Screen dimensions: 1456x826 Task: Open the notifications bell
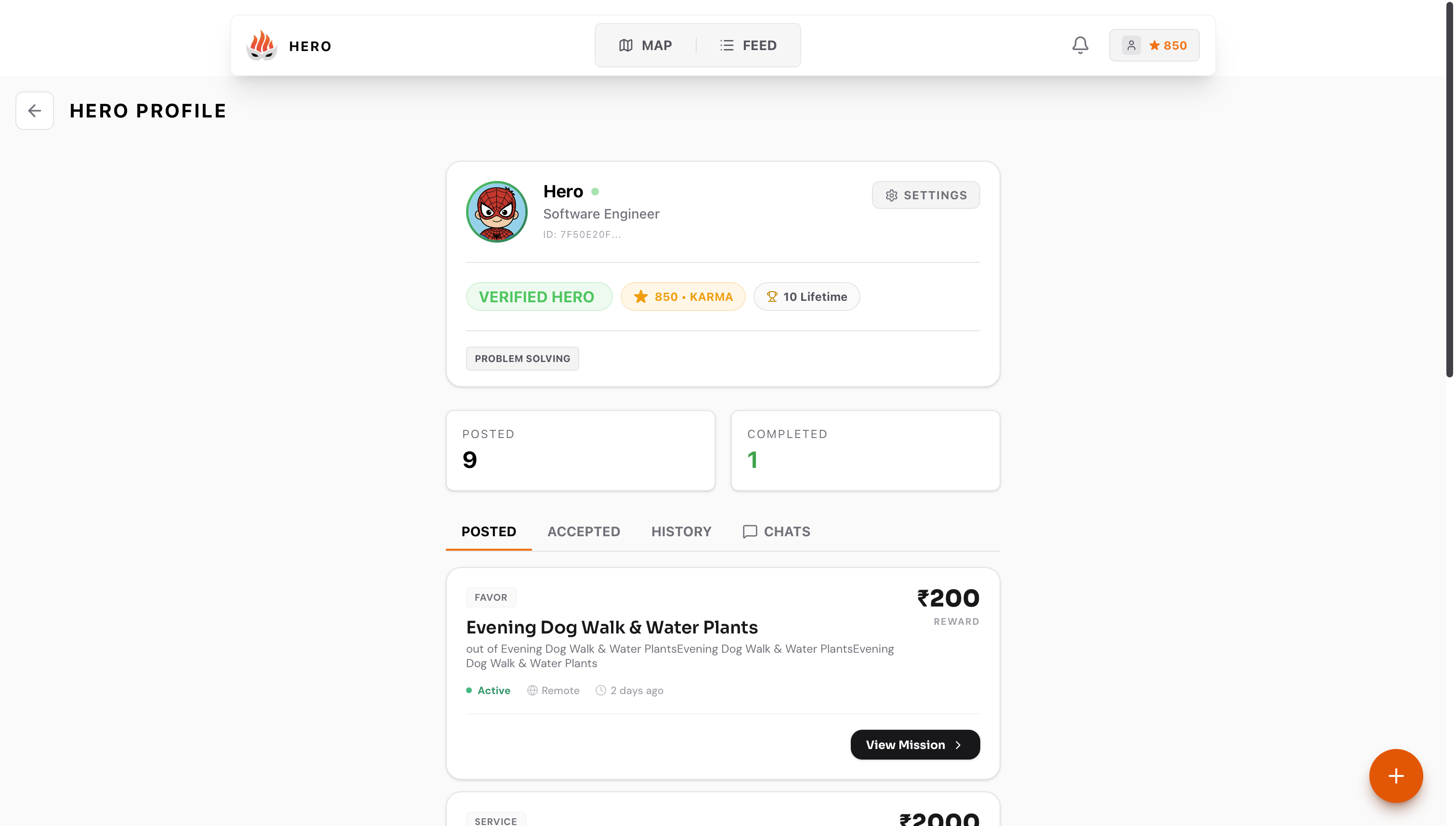pyautogui.click(x=1080, y=45)
